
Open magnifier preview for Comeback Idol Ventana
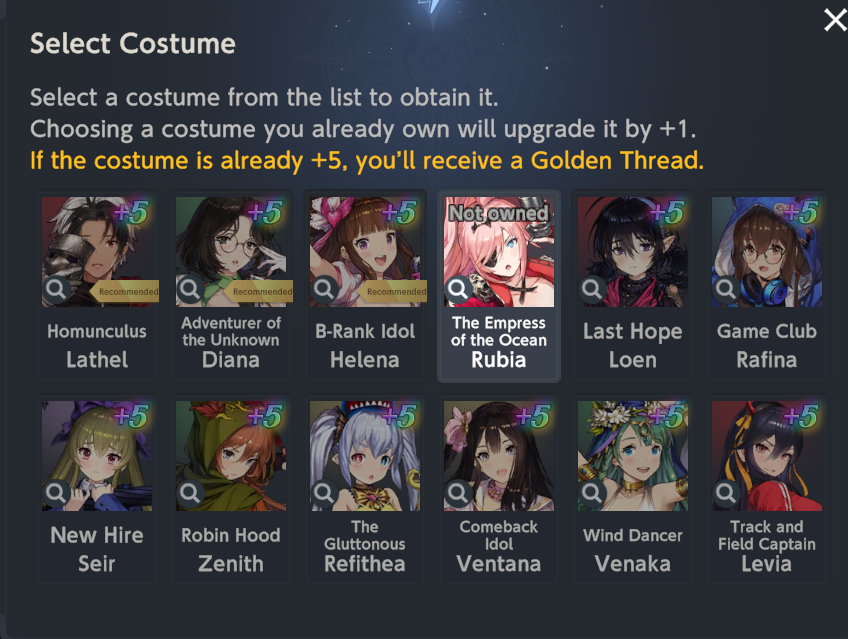[x=458, y=493]
